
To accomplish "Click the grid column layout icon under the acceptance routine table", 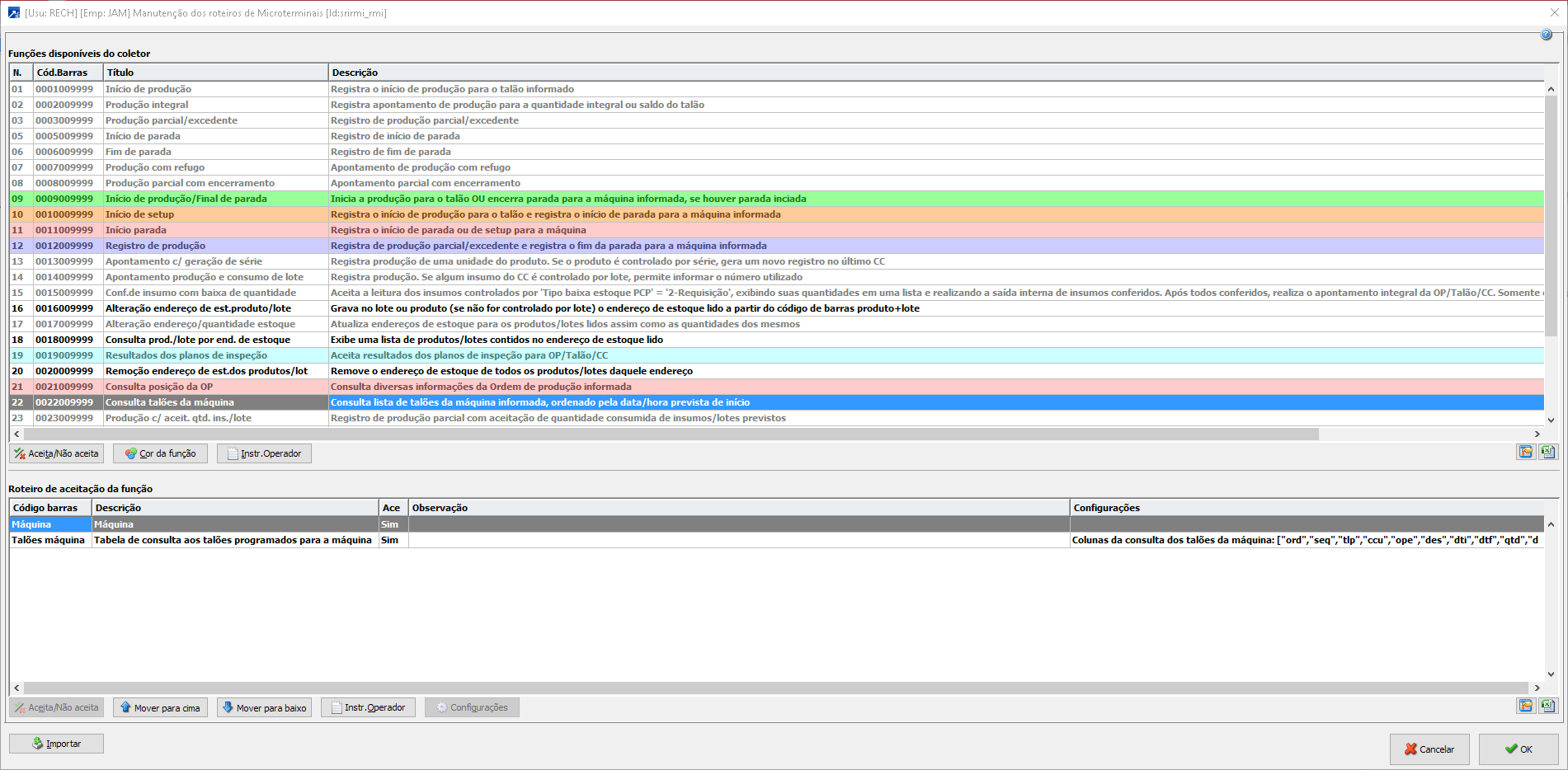I will [x=1526, y=706].
